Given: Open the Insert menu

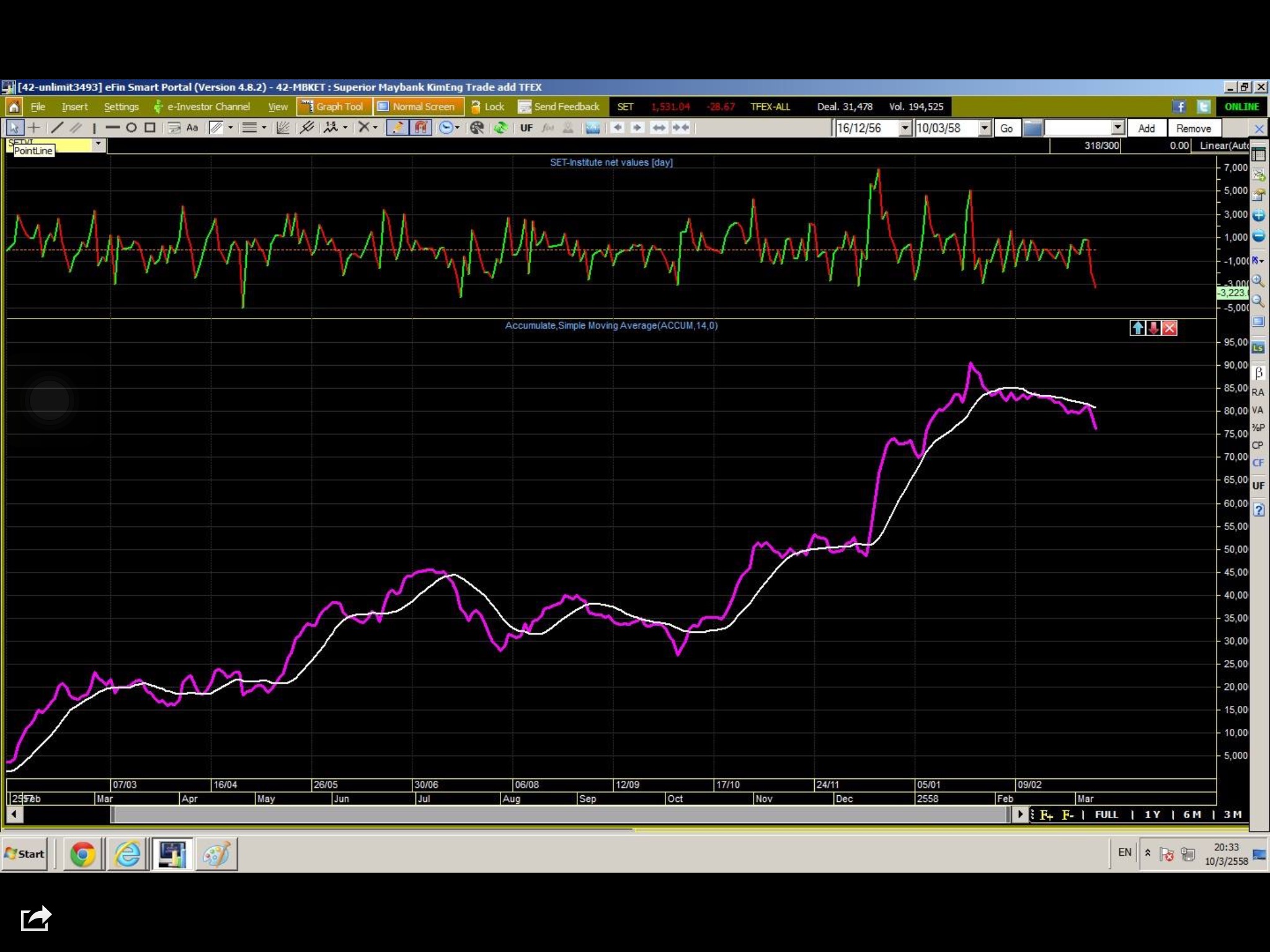Looking at the screenshot, I should click(74, 107).
